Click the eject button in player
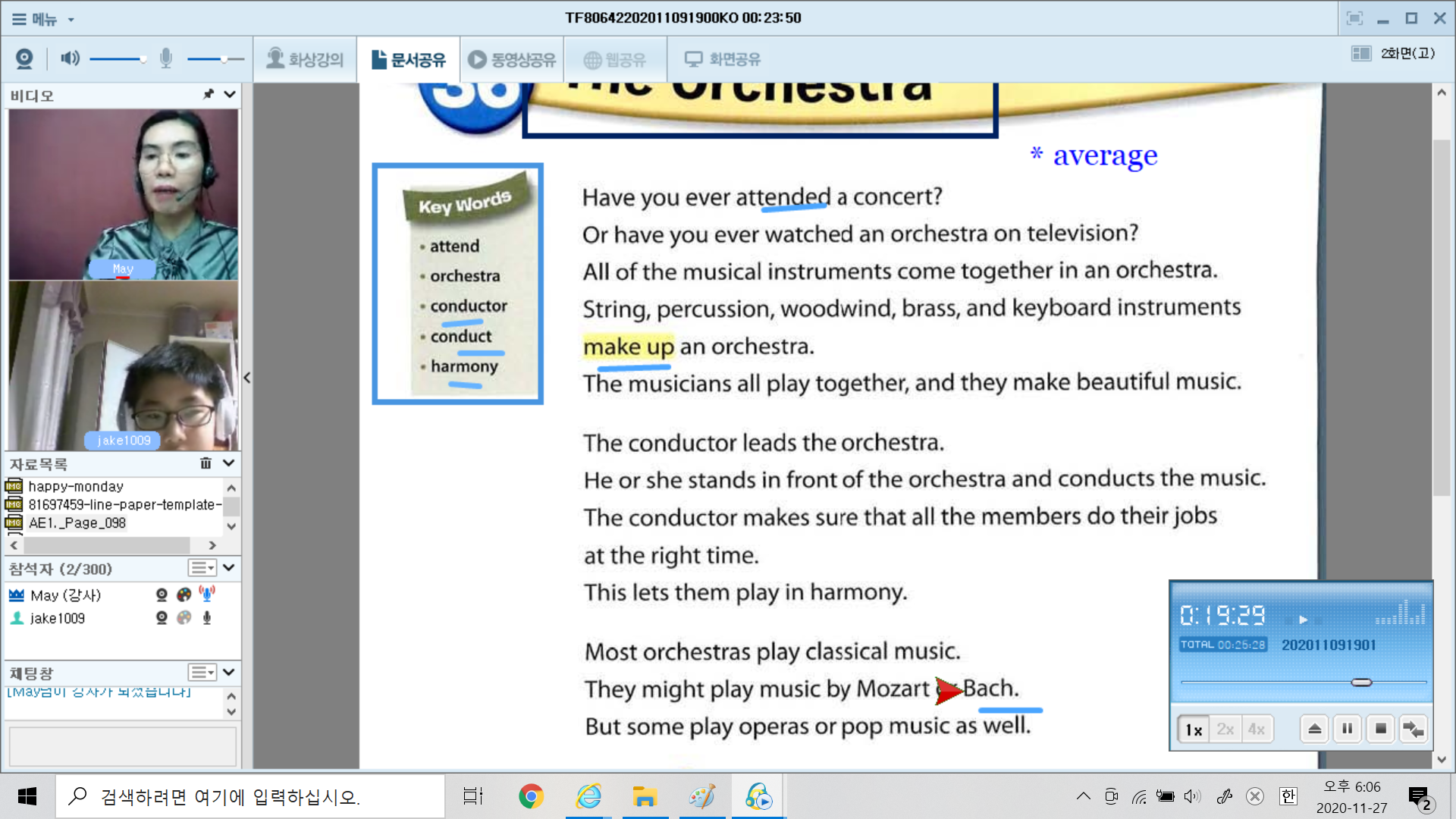This screenshot has width=1456, height=819. [1315, 729]
